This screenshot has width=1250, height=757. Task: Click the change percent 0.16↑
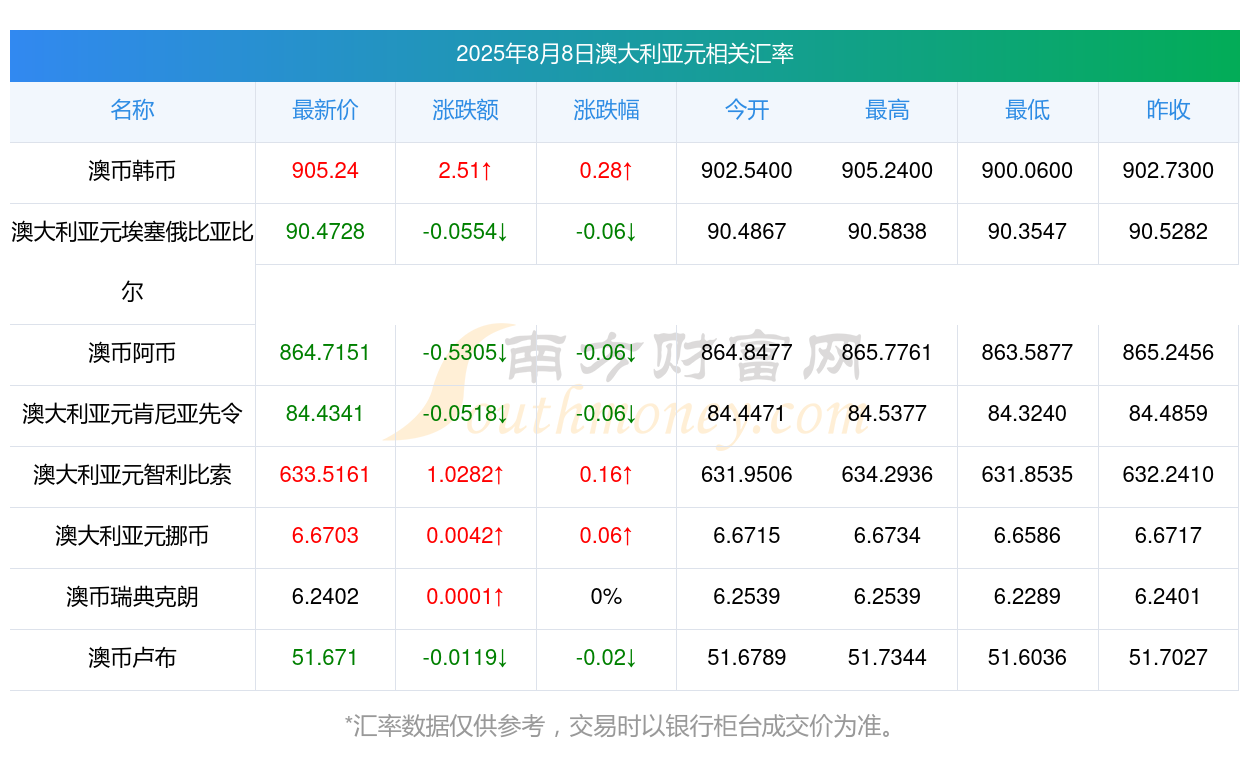click(x=606, y=475)
